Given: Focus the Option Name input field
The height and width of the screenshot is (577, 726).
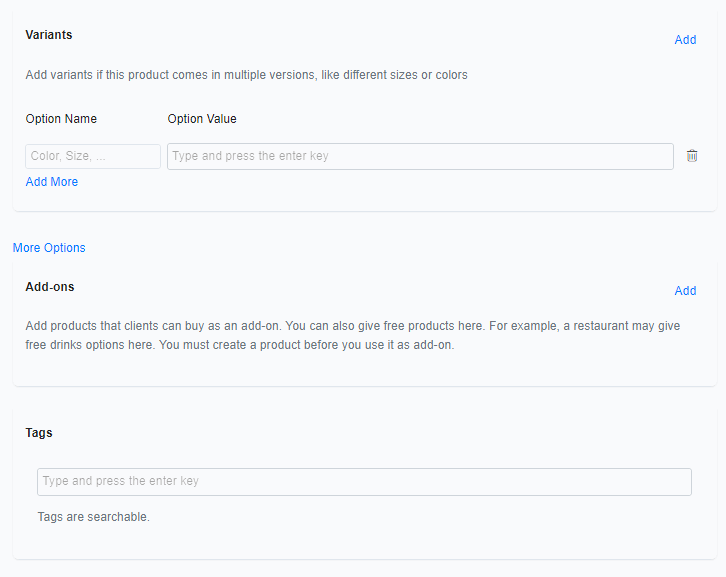Looking at the screenshot, I should [93, 156].
